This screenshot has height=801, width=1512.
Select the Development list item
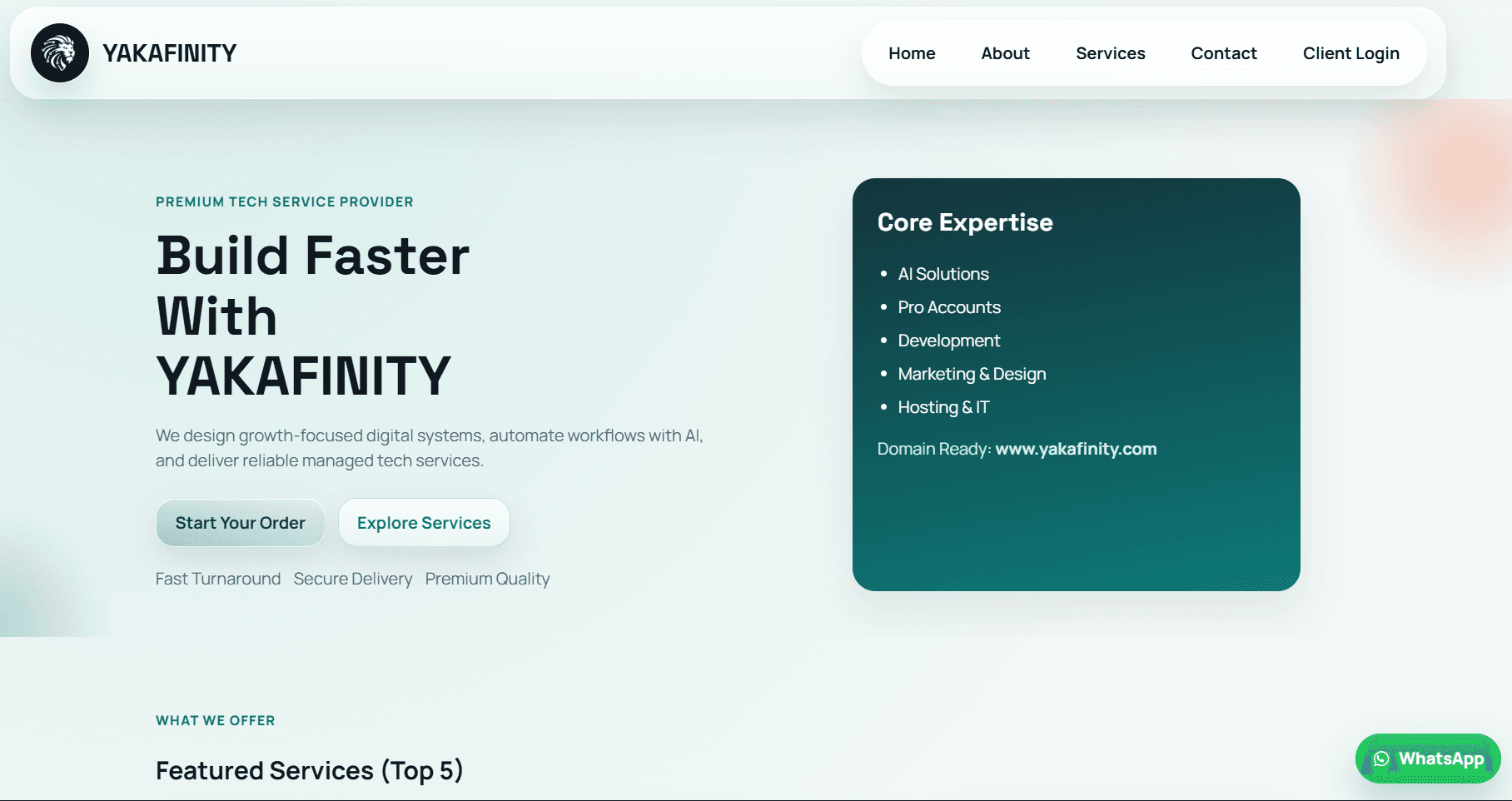tap(949, 341)
